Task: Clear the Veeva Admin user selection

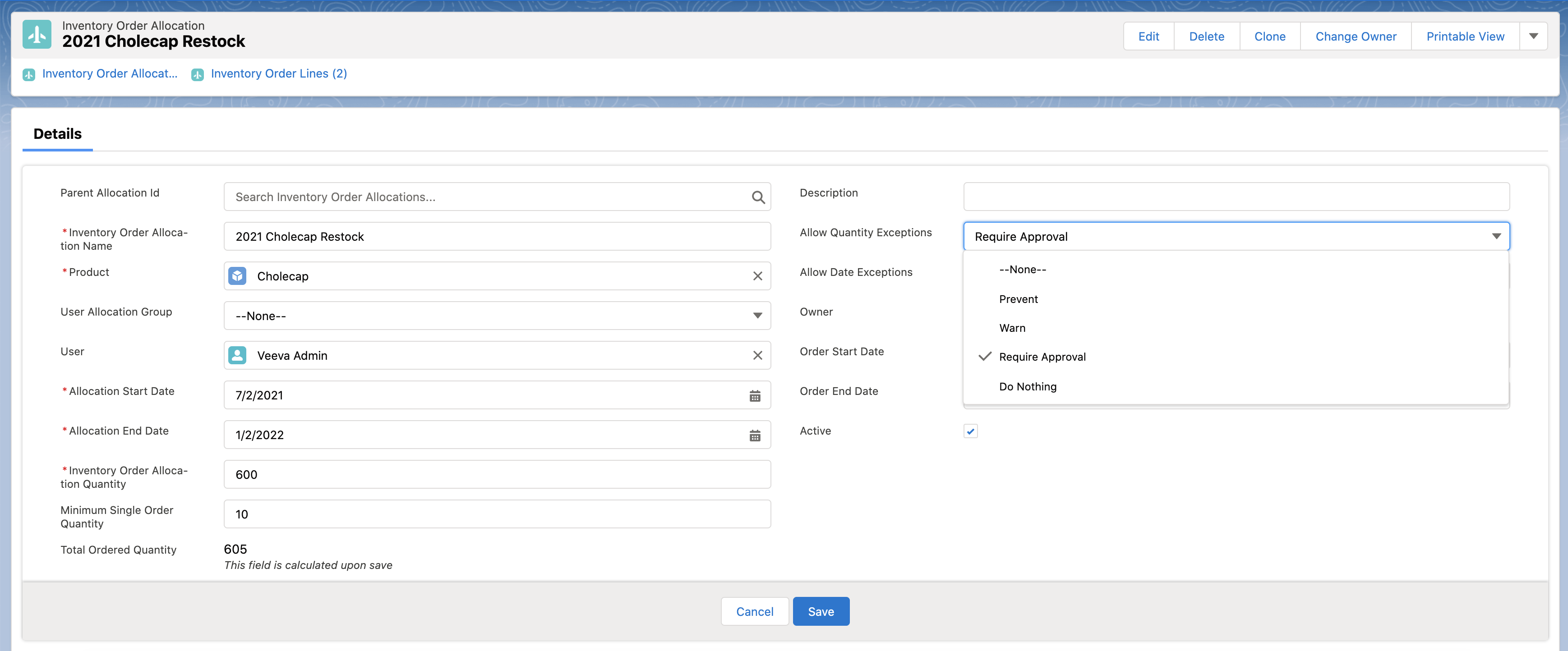Action: [757, 355]
